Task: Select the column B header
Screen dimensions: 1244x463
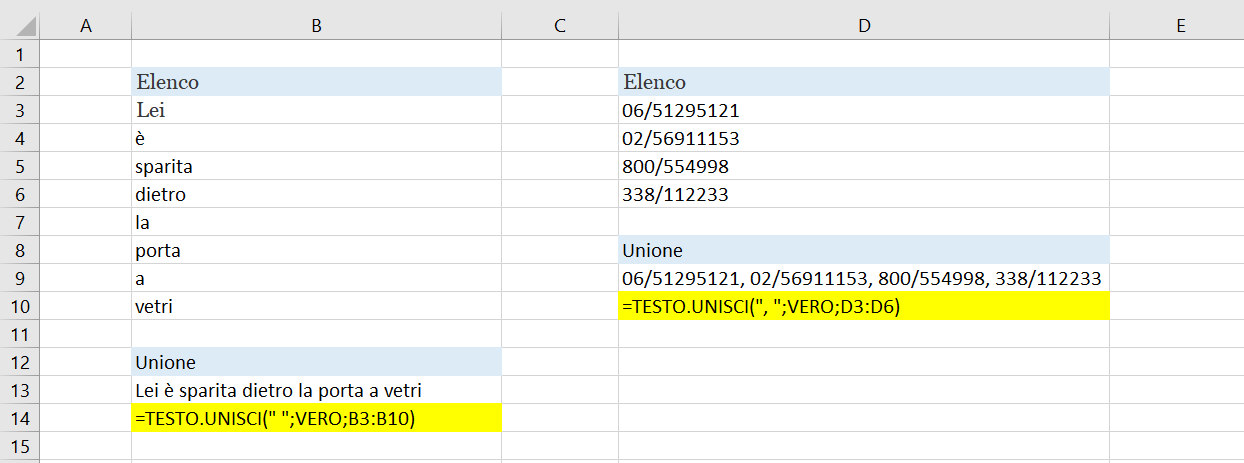Action: 316,27
